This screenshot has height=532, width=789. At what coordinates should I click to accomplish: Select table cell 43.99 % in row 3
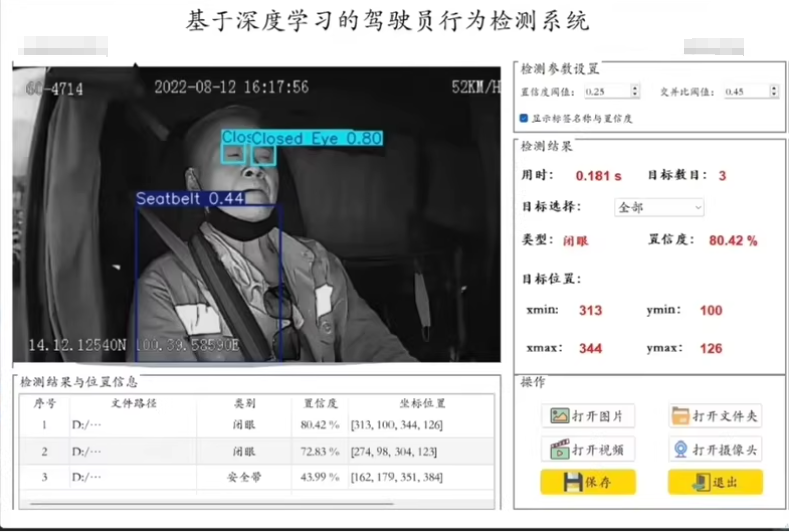[x=320, y=477]
